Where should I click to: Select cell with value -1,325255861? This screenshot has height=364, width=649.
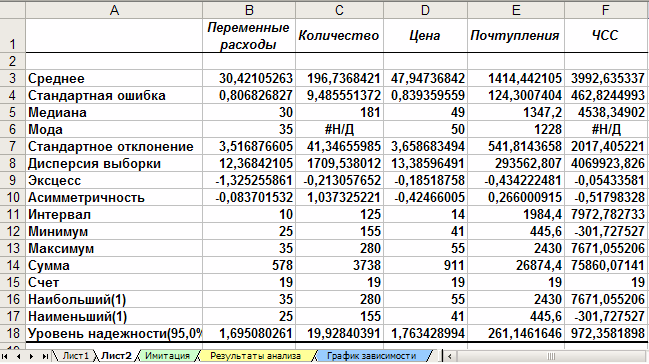tap(249, 180)
